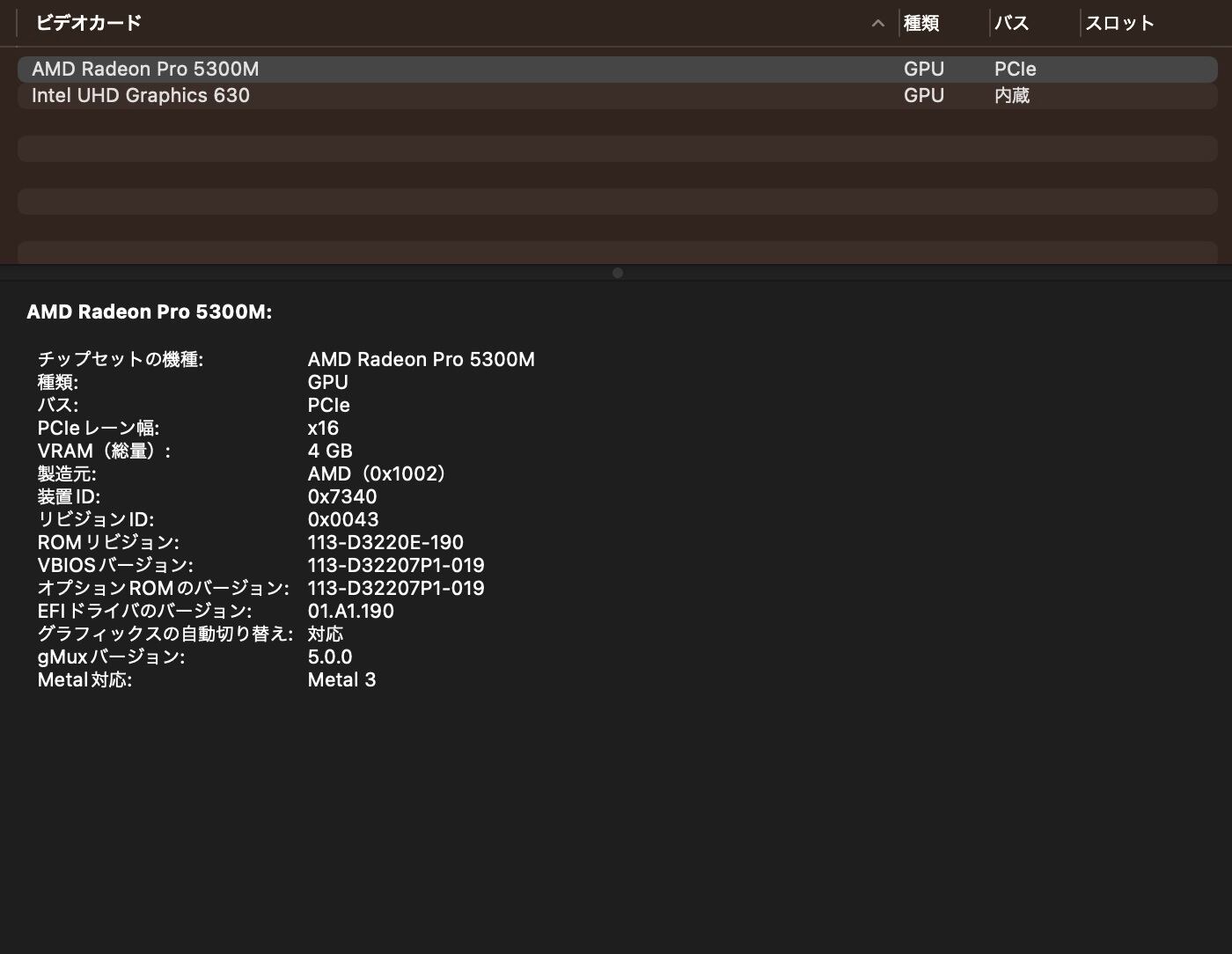
Task: Click the gMux バージョン label
Action: click(111, 657)
